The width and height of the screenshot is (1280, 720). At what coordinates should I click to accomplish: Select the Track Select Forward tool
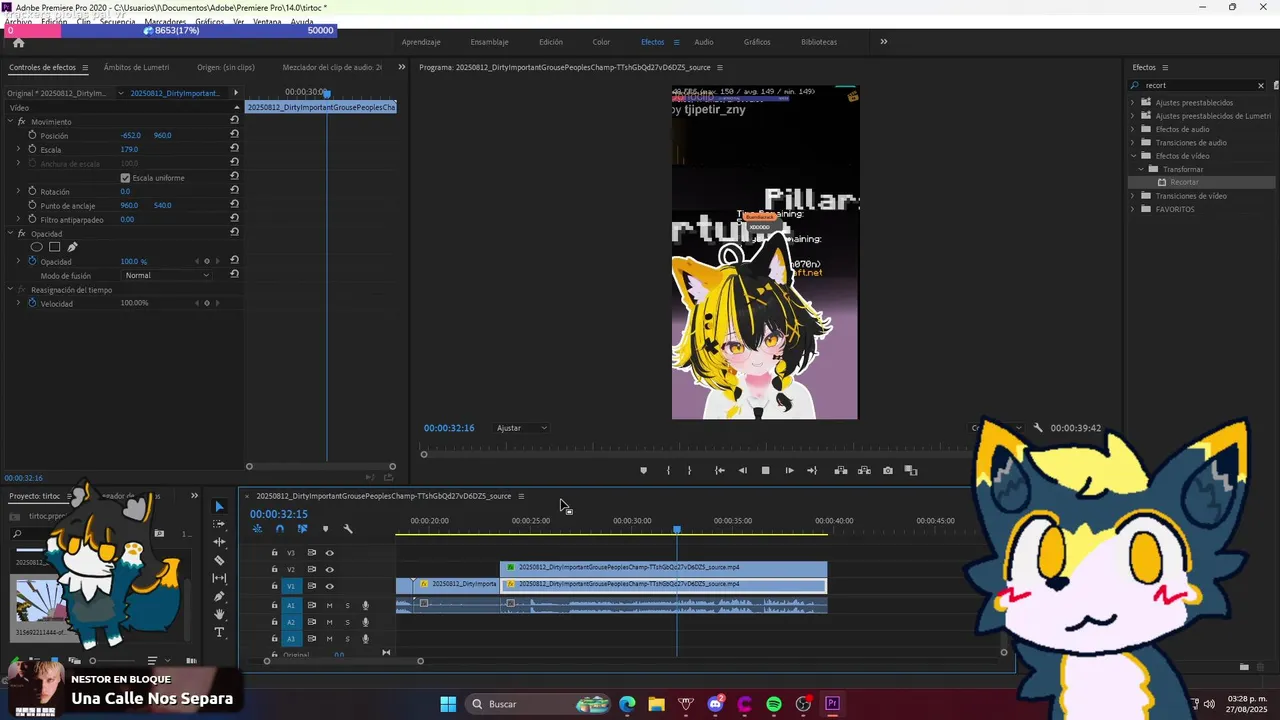click(x=220, y=525)
